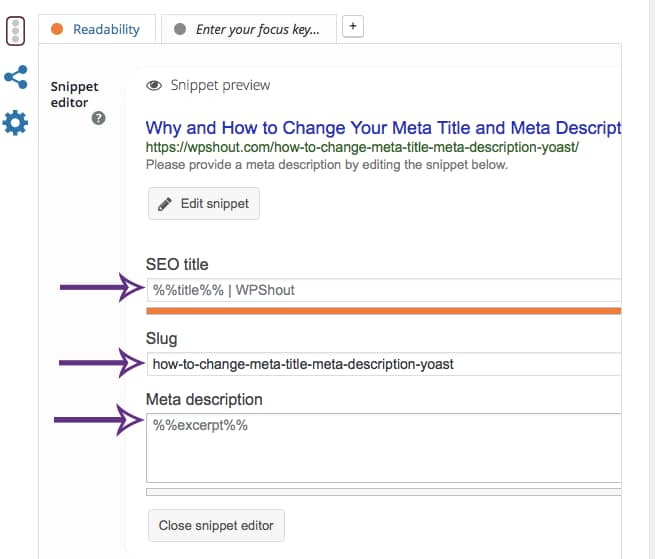Click the blue snippet preview title
This screenshot has width=655, height=559.
coord(383,128)
